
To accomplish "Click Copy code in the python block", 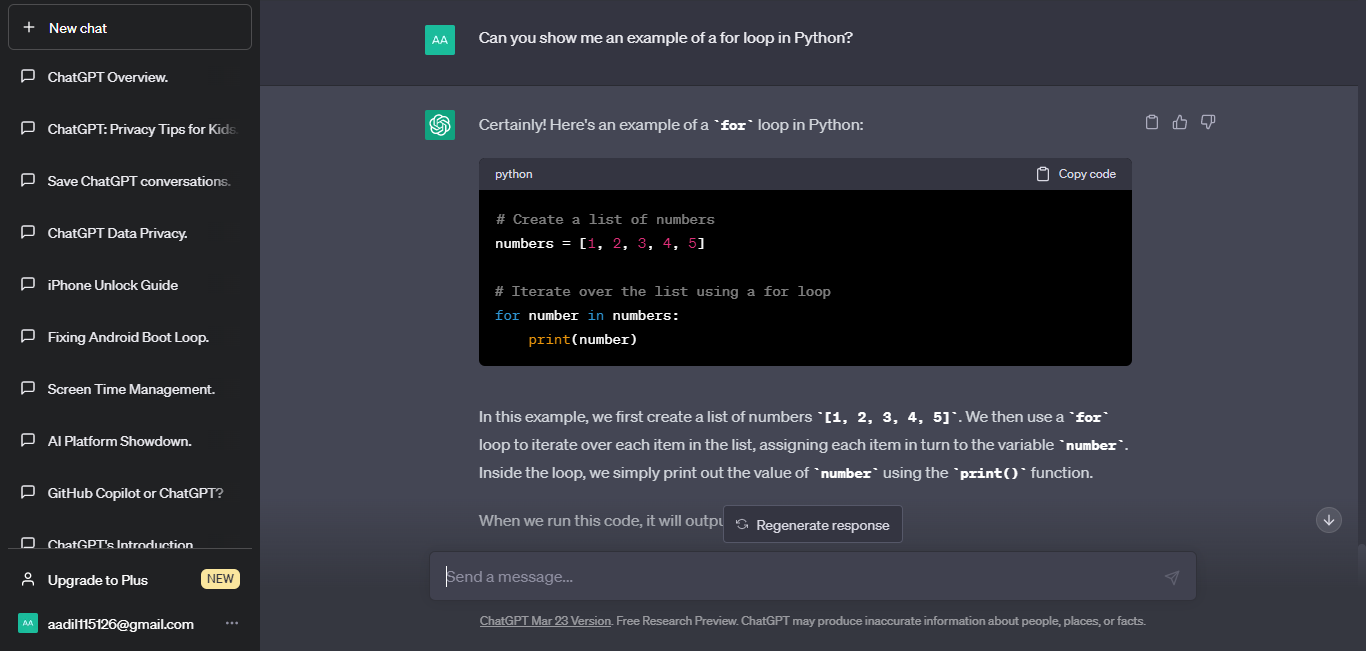I will coord(1076,174).
